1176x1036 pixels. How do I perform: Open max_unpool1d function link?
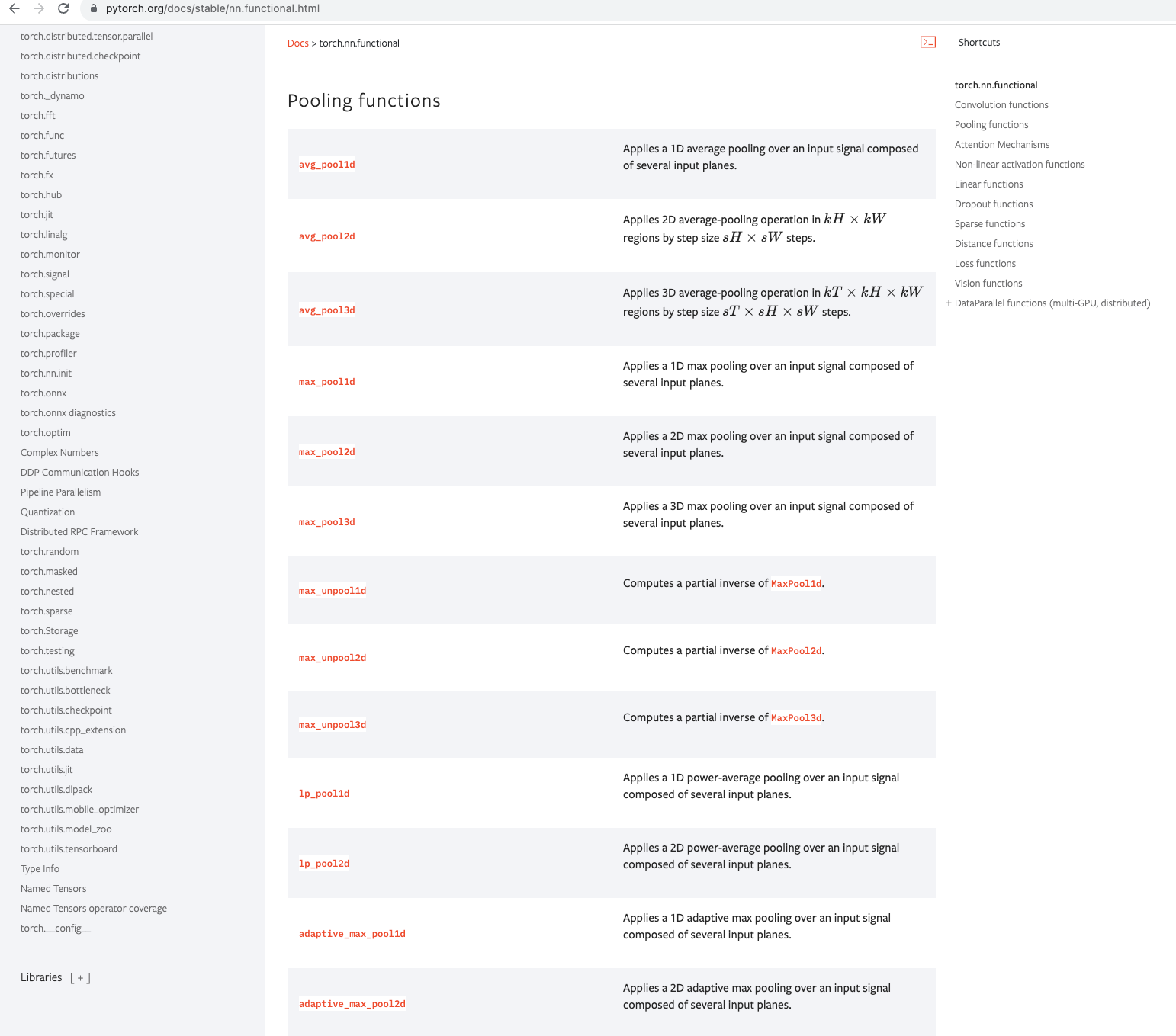[x=333, y=591]
